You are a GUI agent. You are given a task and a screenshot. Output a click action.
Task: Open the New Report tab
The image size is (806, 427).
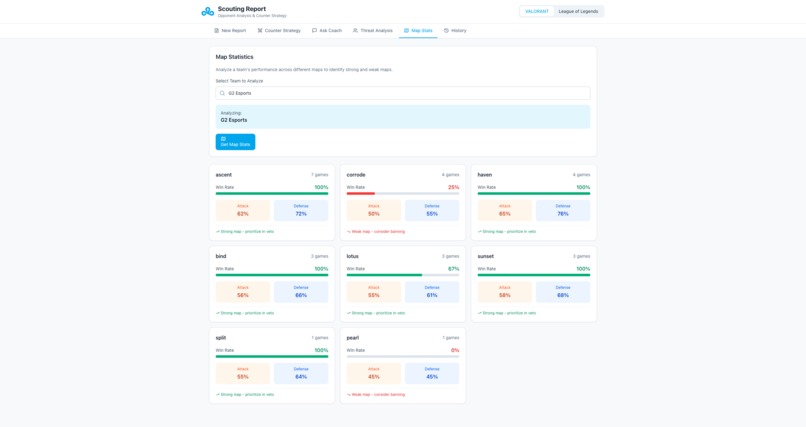tap(230, 30)
